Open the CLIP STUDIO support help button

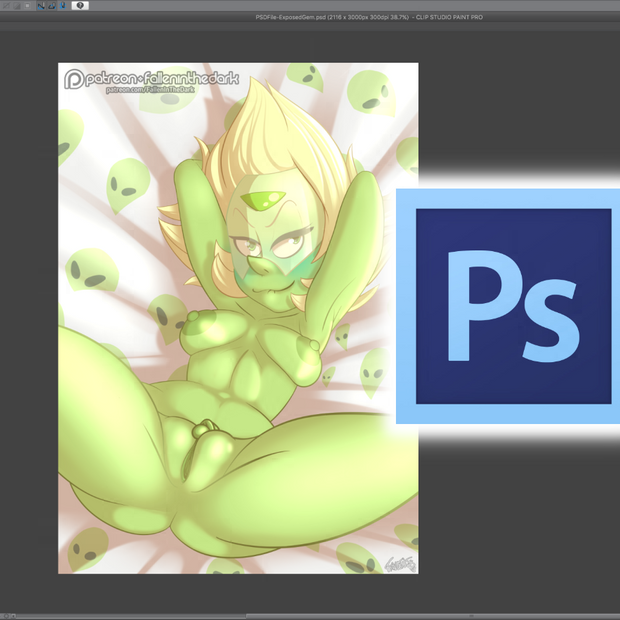coord(80,6)
